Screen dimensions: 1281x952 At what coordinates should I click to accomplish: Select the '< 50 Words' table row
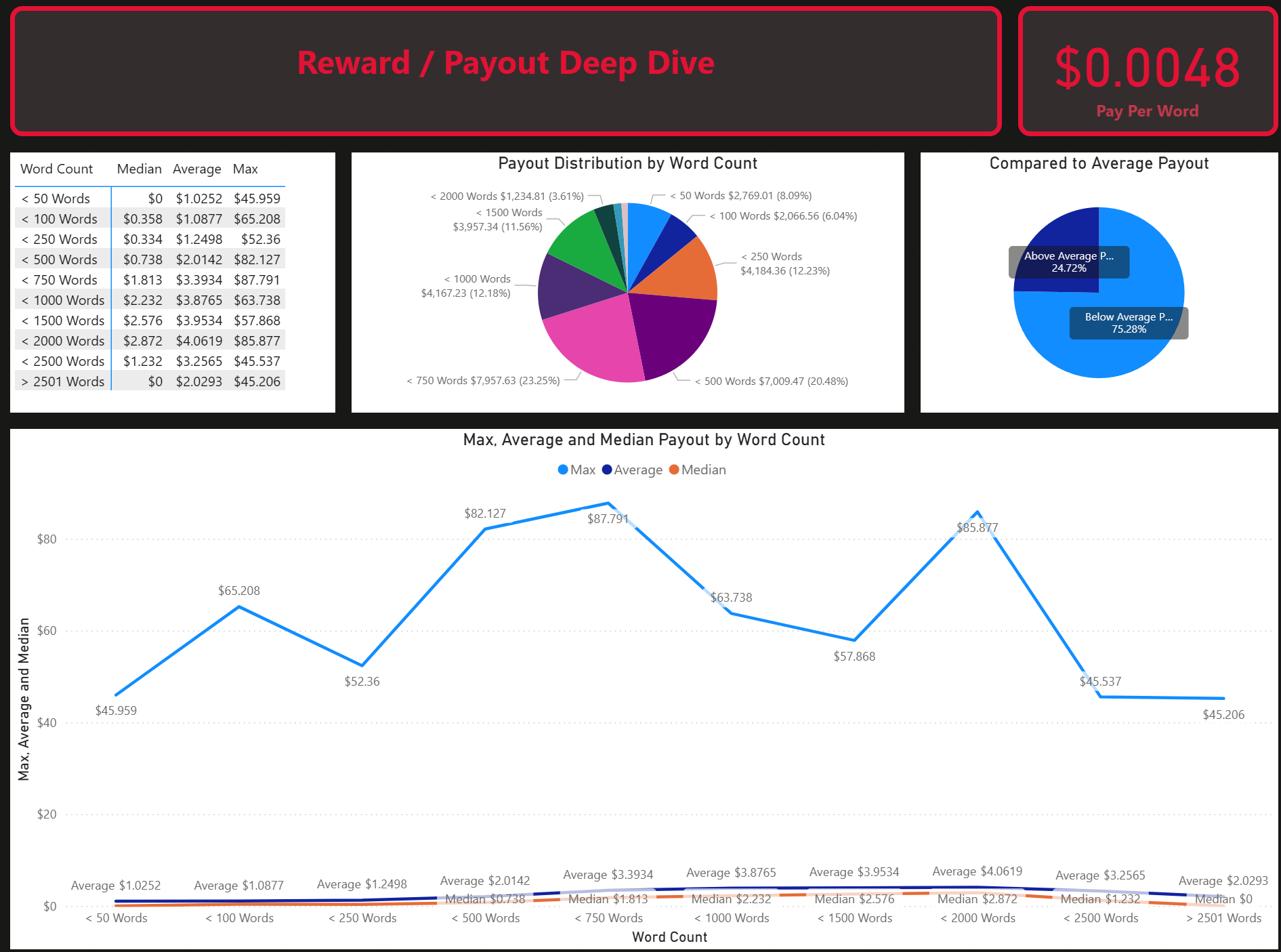(x=150, y=199)
